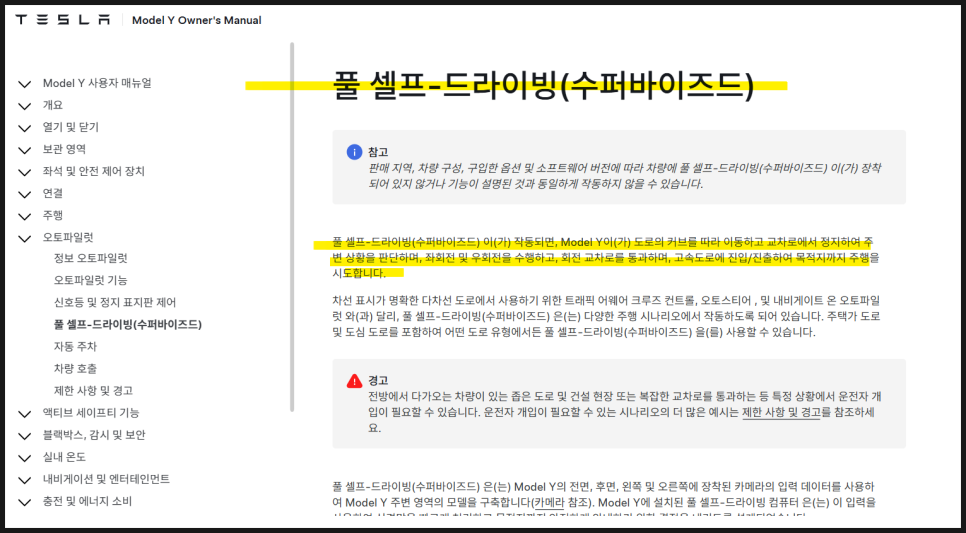Open 보관 영역 sidebar section
The height and width of the screenshot is (533, 966).
click(x=64, y=149)
